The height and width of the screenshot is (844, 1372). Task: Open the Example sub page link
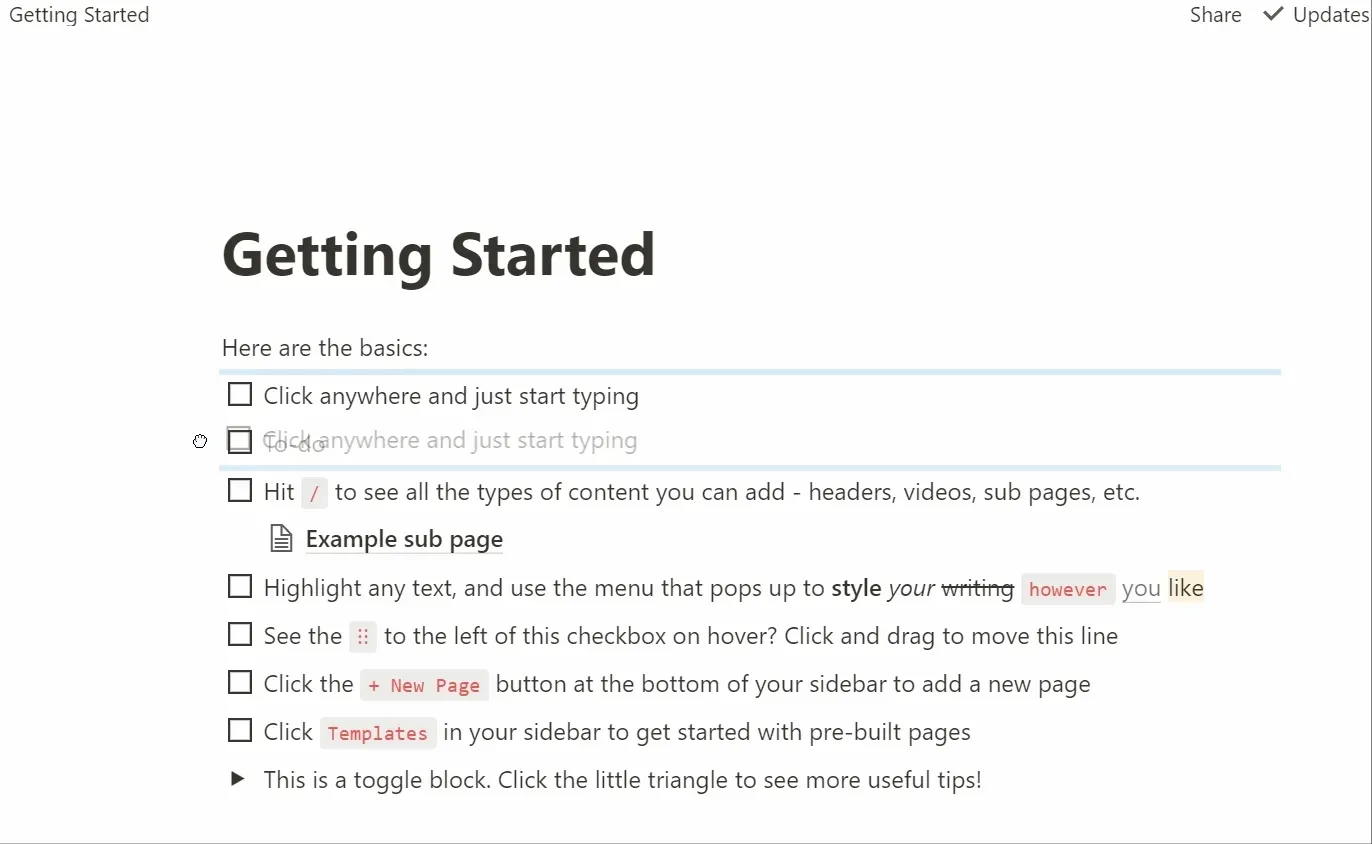point(404,540)
